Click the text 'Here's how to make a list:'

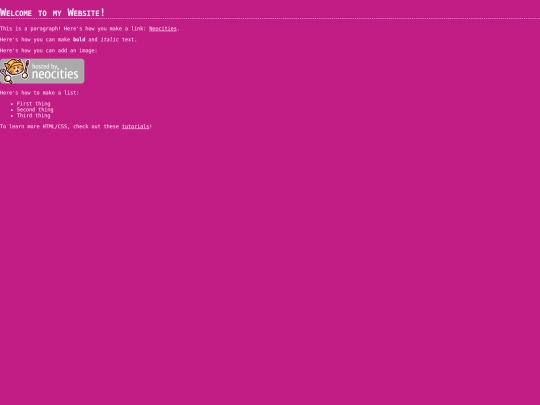(x=39, y=93)
